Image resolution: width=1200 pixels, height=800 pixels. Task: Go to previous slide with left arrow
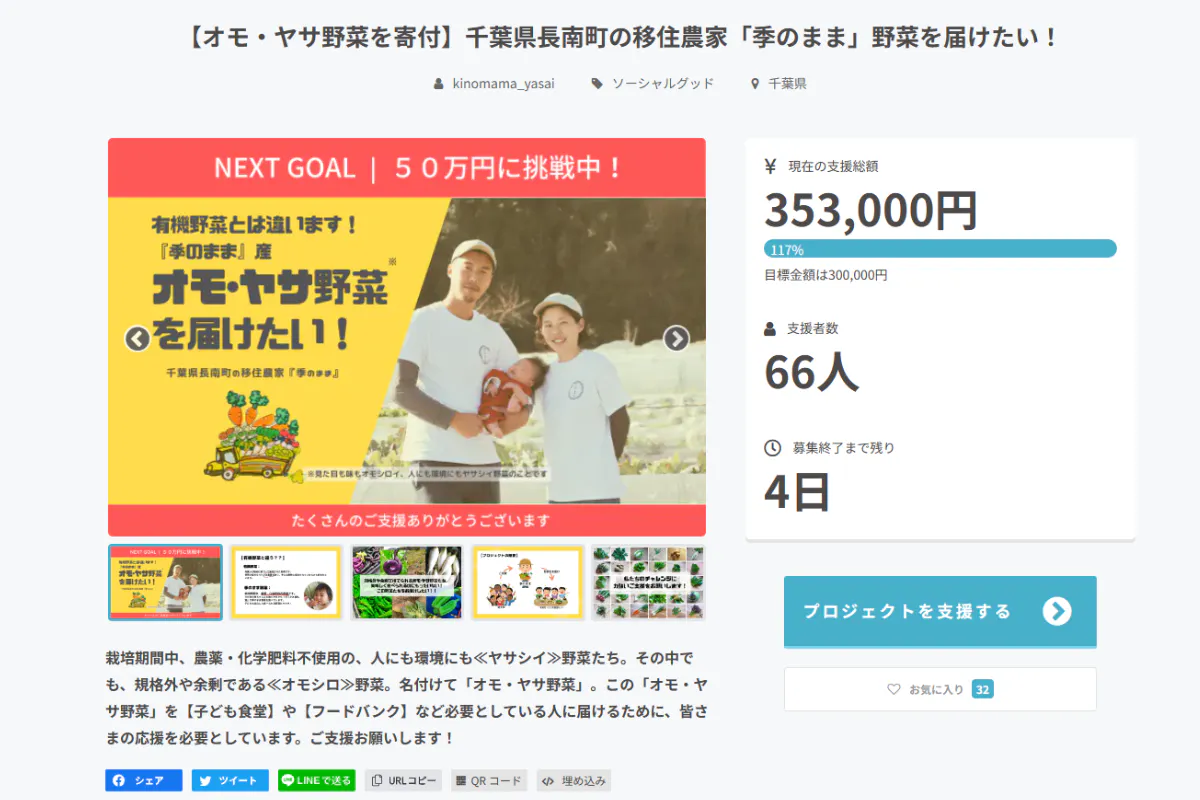click(137, 339)
